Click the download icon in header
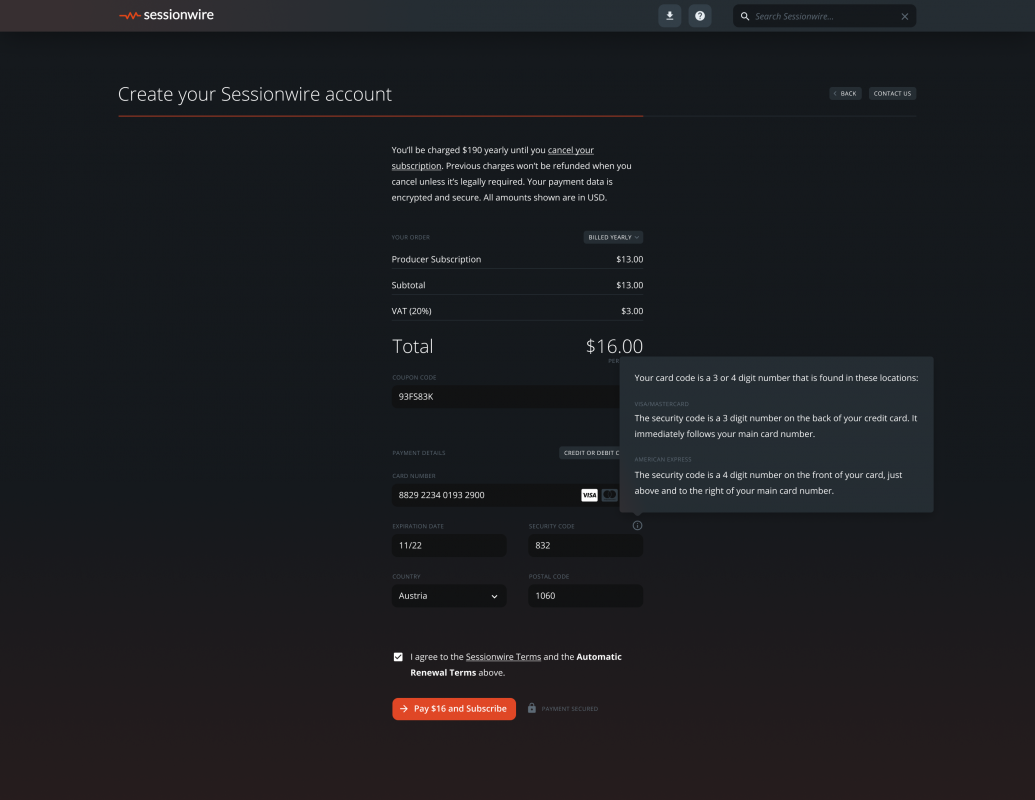 pos(670,16)
